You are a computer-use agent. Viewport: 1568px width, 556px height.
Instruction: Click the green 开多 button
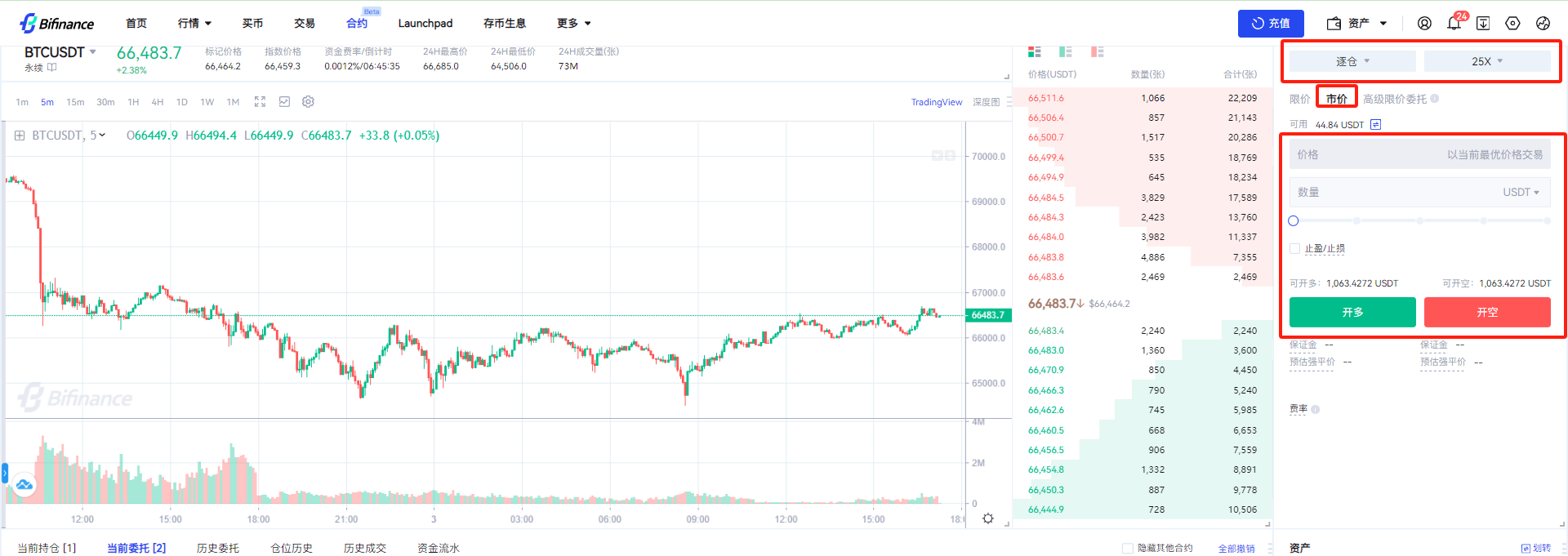coord(1352,312)
